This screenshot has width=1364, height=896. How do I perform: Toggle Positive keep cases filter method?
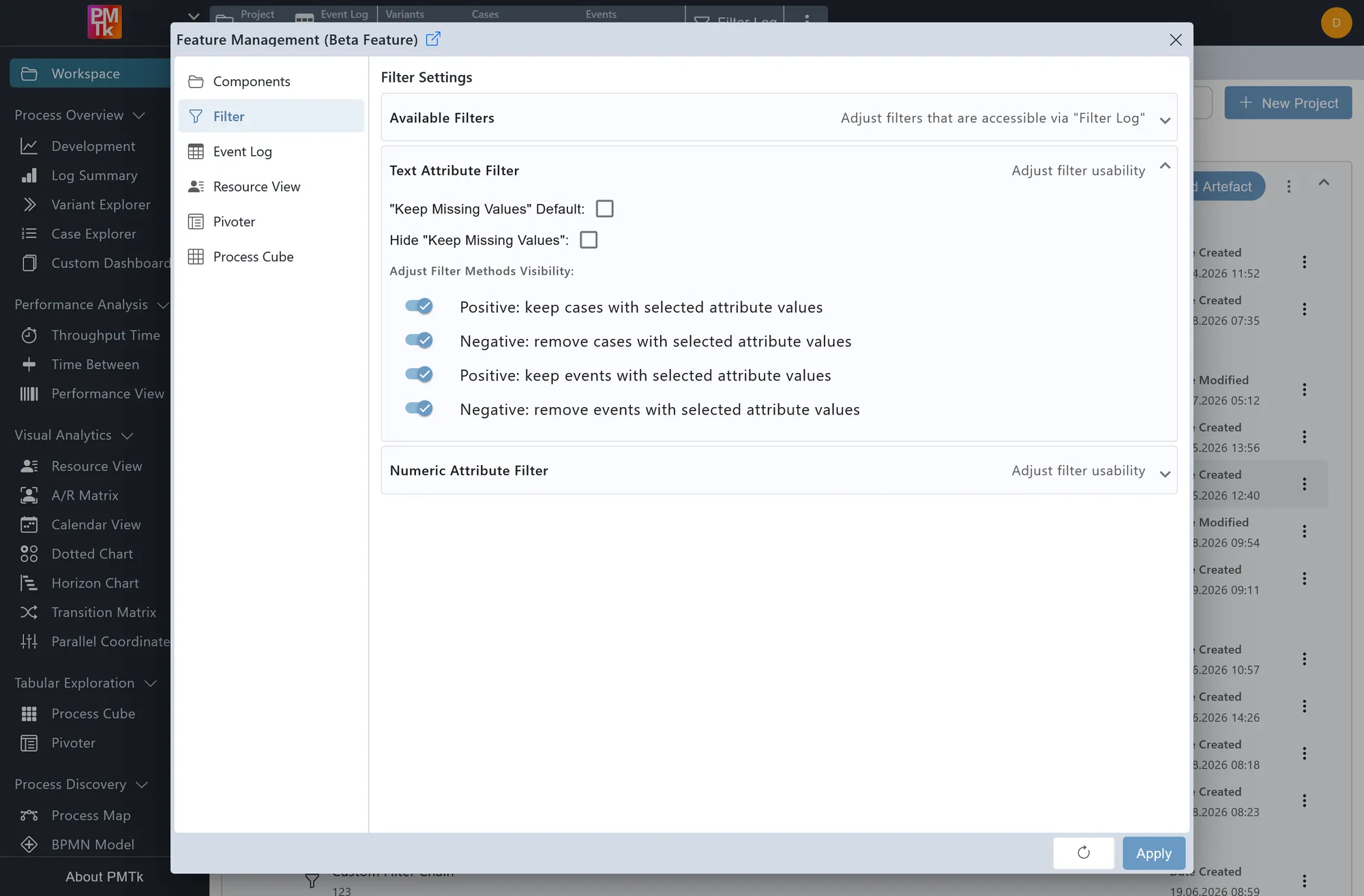point(419,306)
